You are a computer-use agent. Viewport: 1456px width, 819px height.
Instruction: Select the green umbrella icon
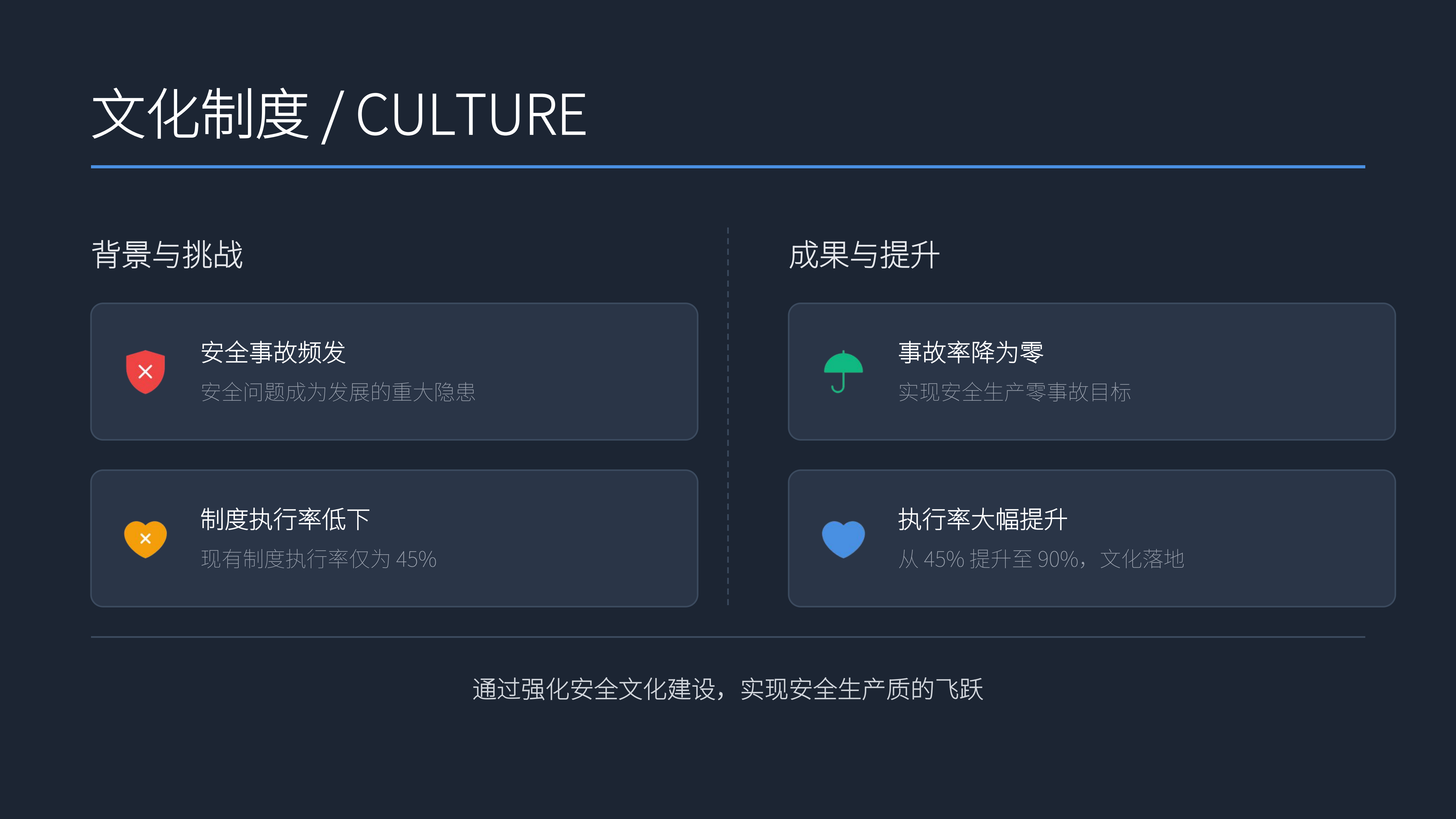point(843,371)
